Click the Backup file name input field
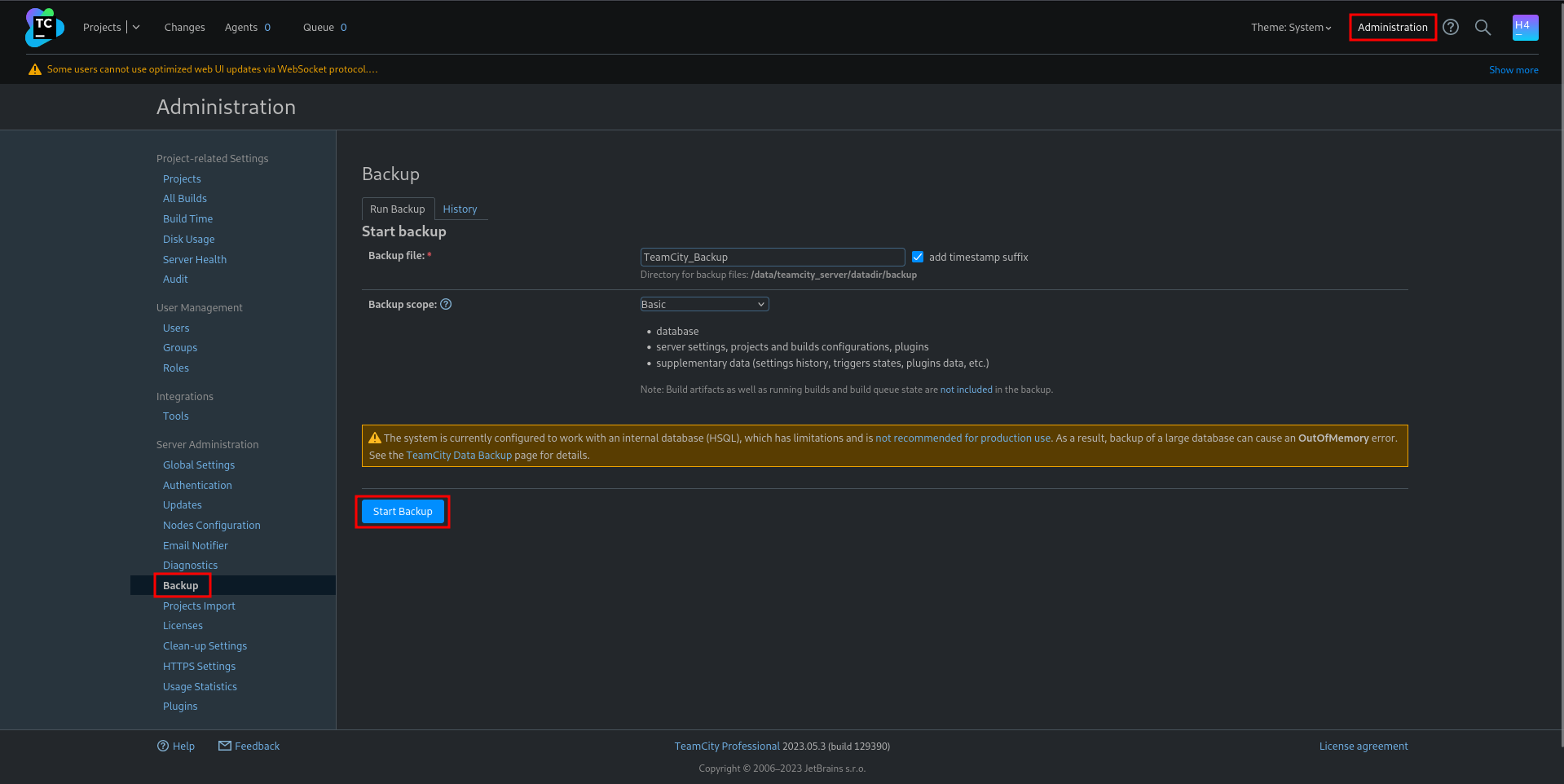 (772, 258)
